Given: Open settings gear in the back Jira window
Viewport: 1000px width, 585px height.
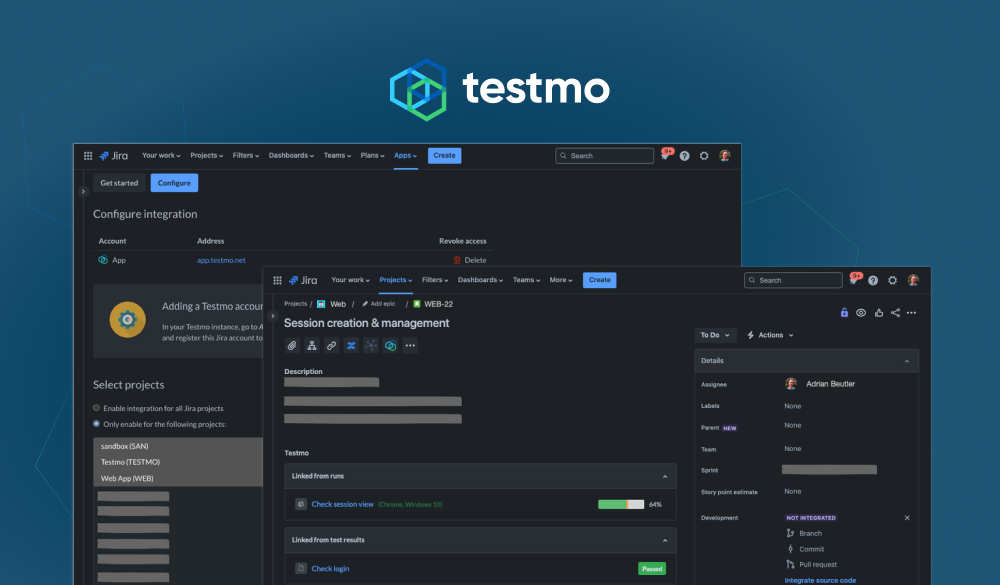Looking at the screenshot, I should pos(704,156).
